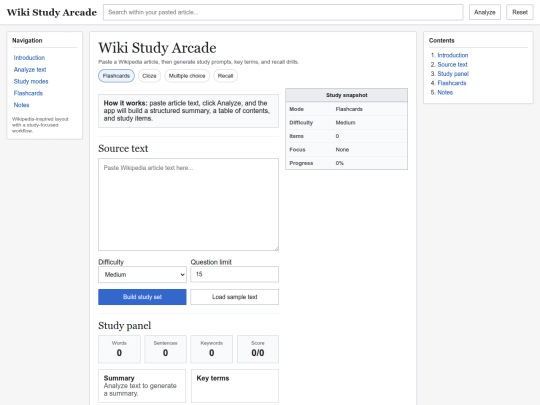This screenshot has width=540, height=405.
Task: Click the Study snapshot table header
Action: [x=346, y=95]
